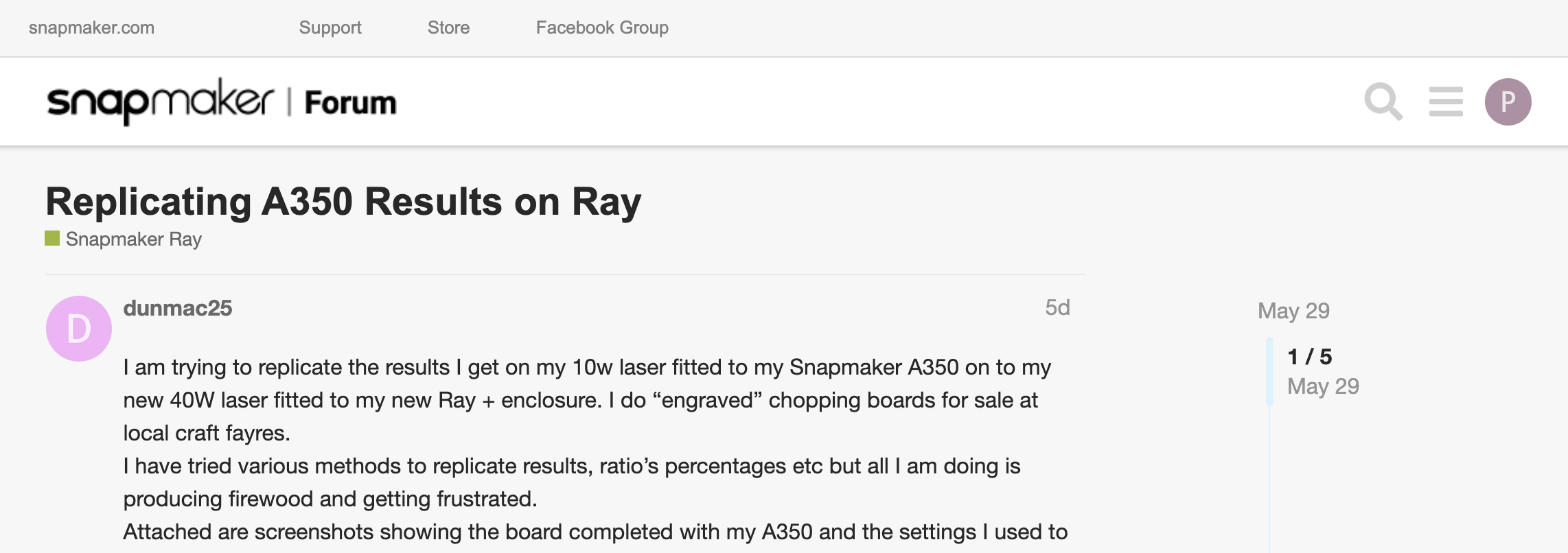
Task: Jump to the top May 29 timeline date
Action: point(1293,311)
